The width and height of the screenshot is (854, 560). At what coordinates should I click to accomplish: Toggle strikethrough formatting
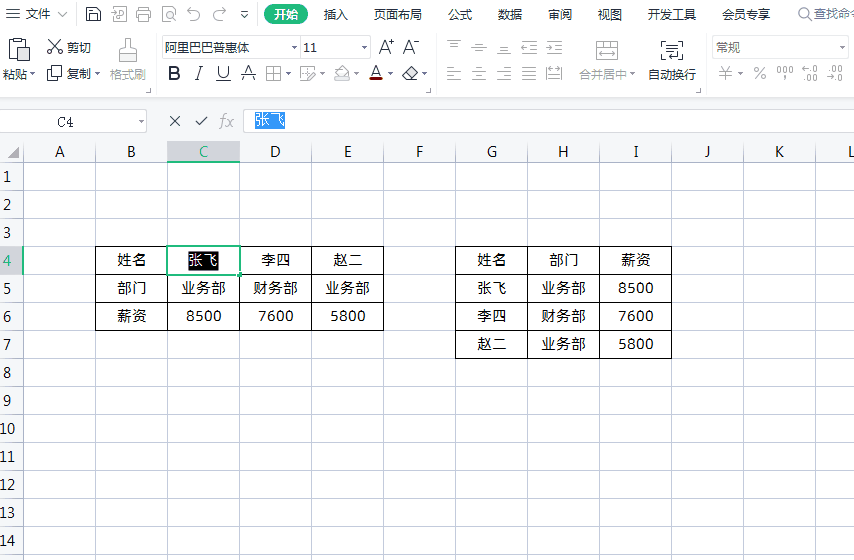[248, 73]
